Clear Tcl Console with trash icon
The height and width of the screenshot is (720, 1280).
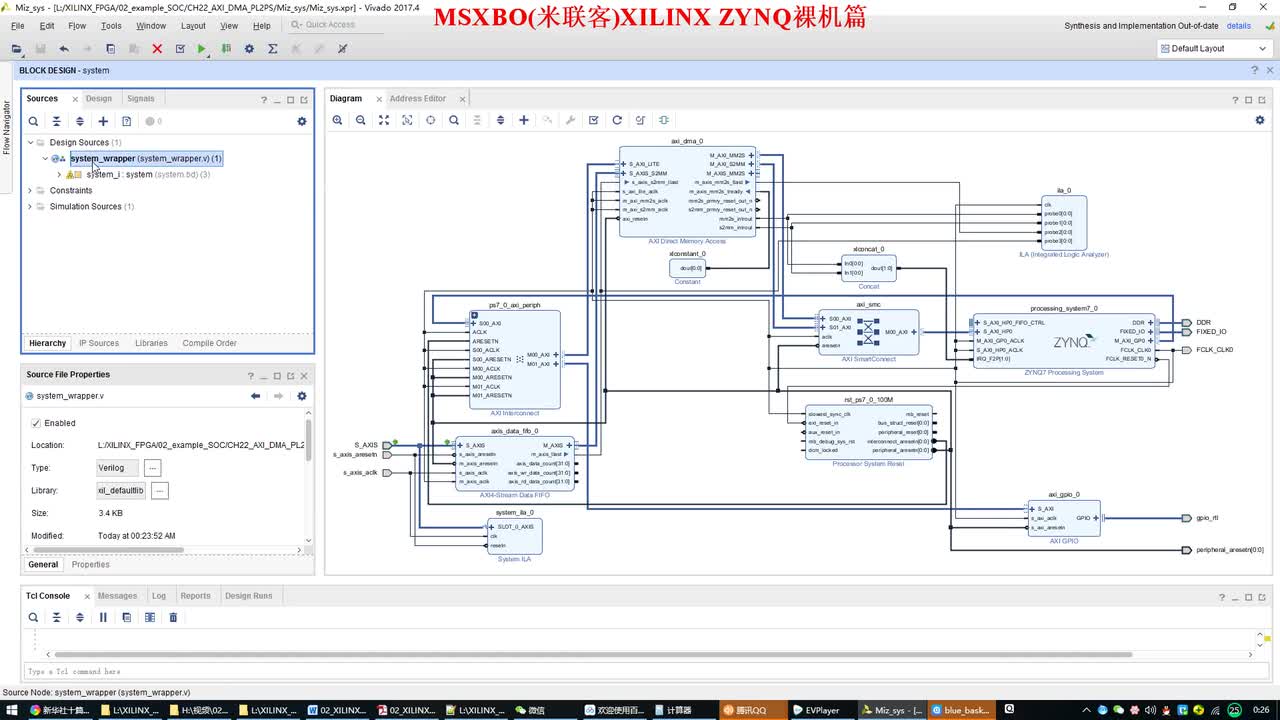coord(173,617)
